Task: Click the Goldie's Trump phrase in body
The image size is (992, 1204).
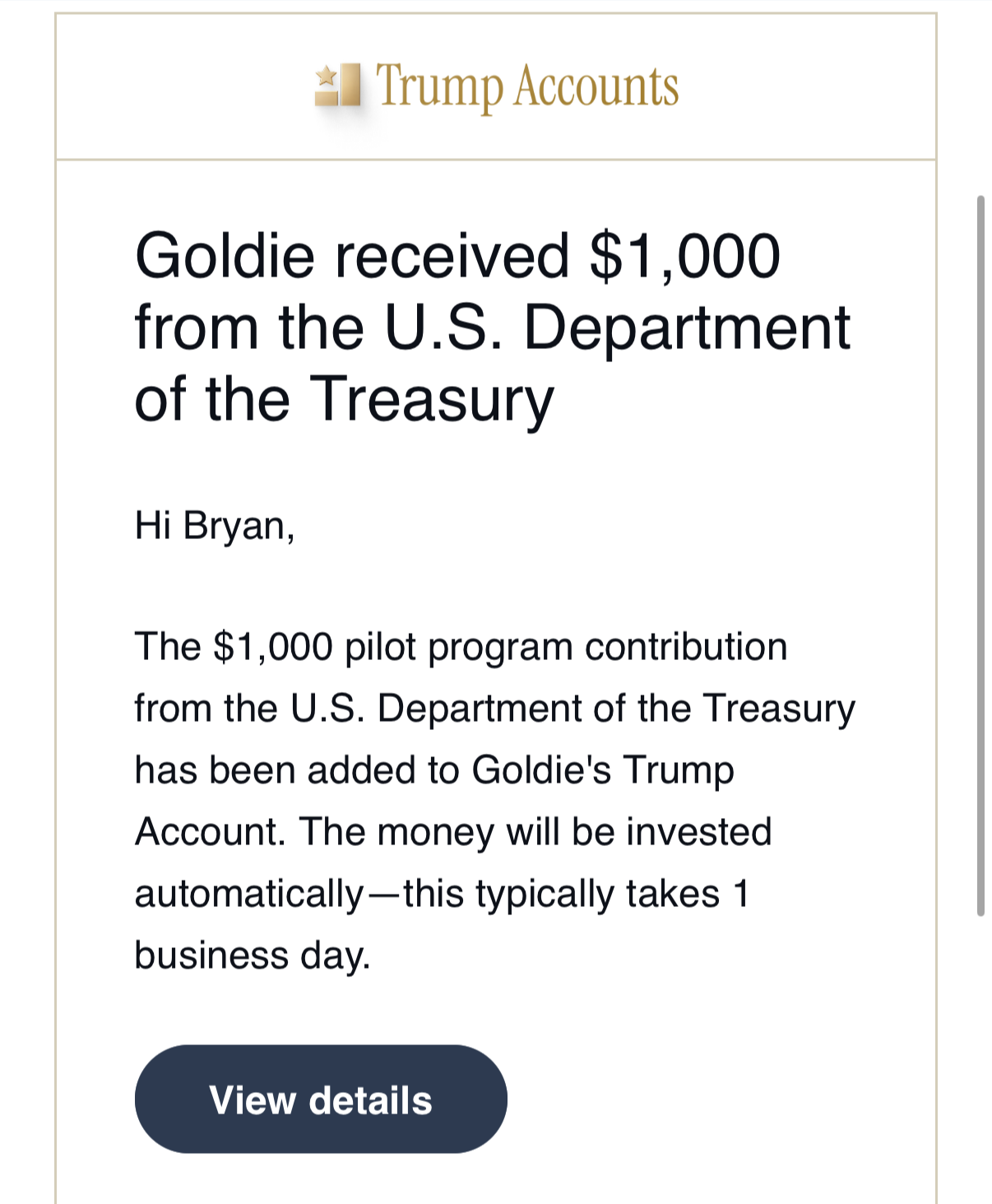Action: [x=603, y=770]
